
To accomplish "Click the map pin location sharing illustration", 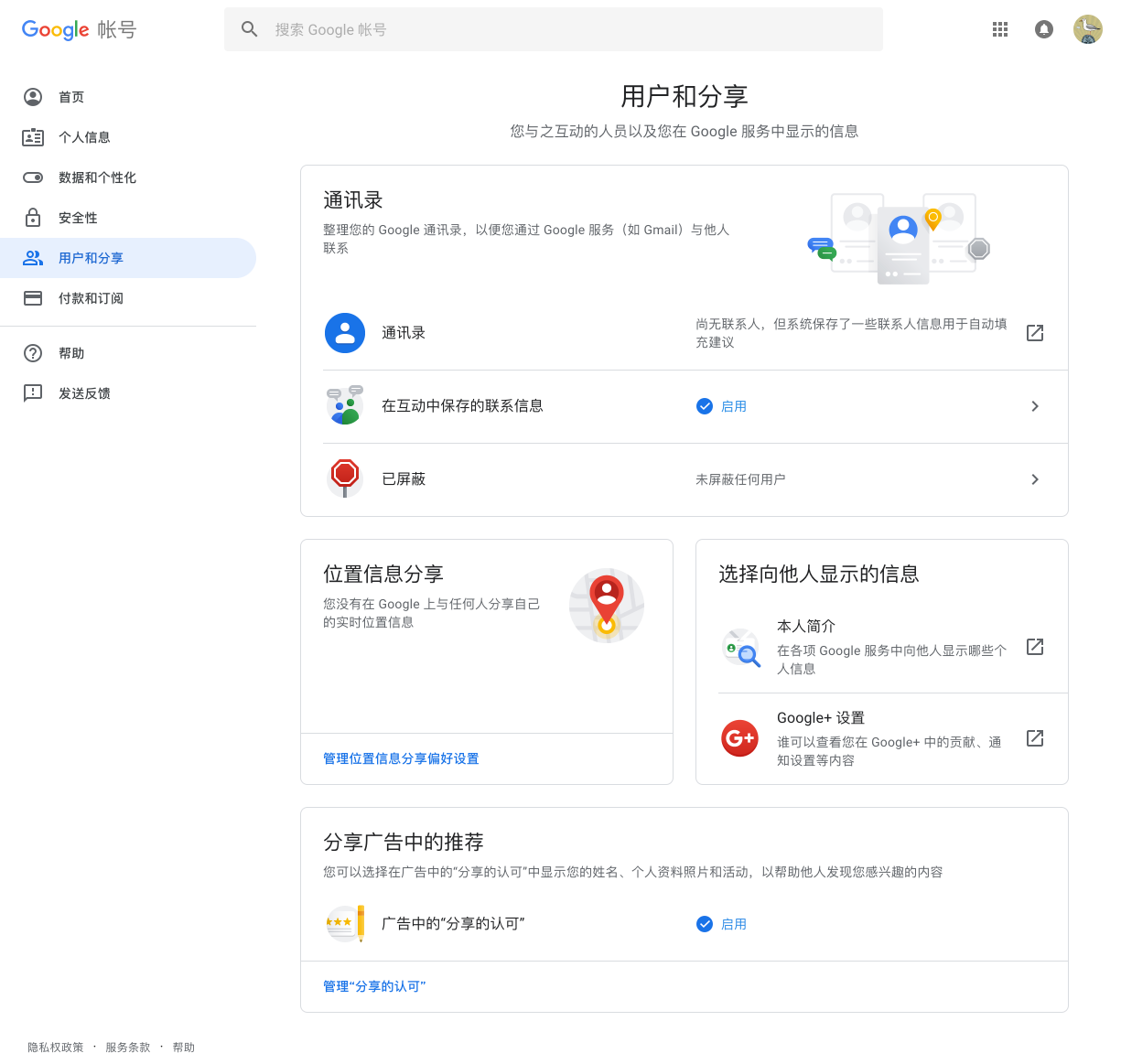I will [x=607, y=606].
